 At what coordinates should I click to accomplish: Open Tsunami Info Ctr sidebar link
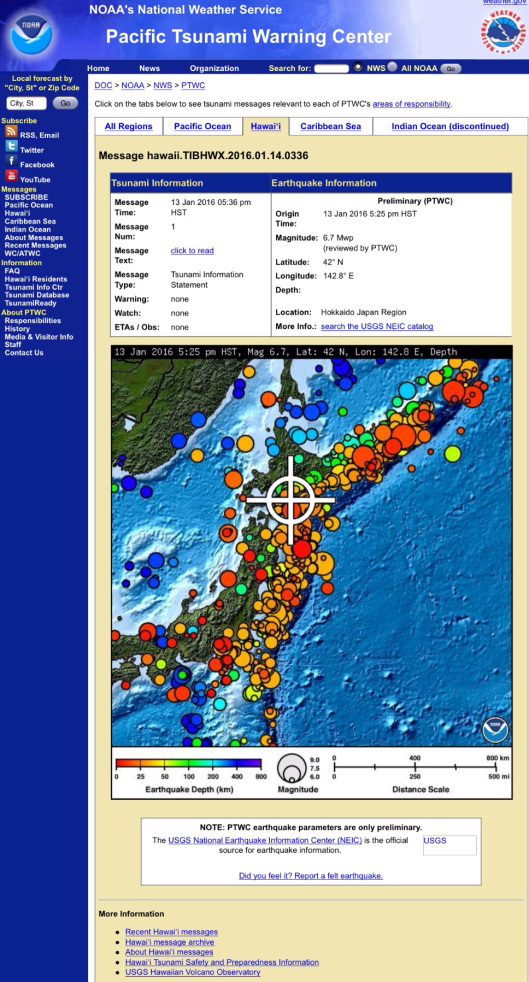point(34,287)
